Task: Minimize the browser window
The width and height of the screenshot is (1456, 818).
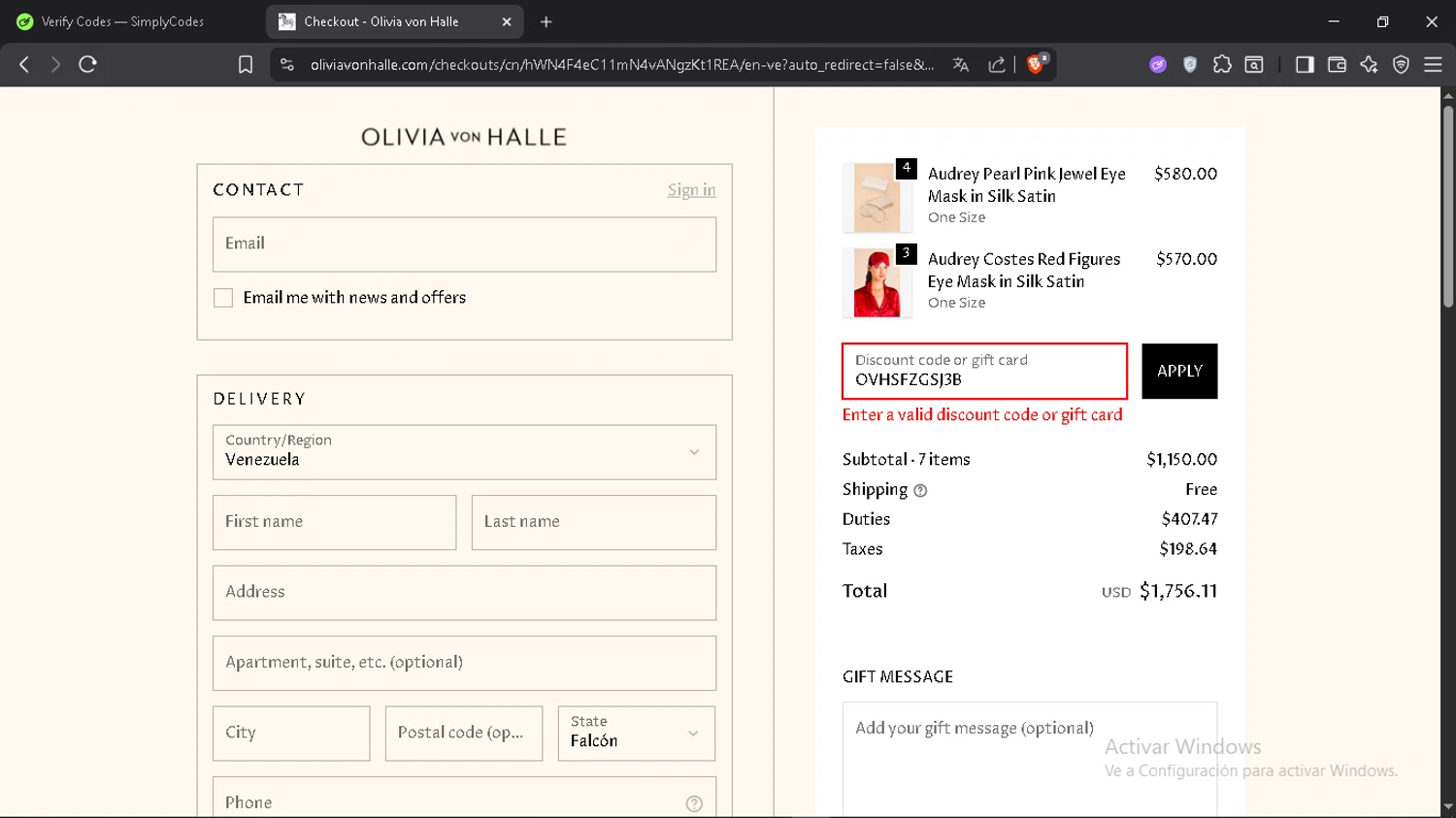Action: (1334, 21)
